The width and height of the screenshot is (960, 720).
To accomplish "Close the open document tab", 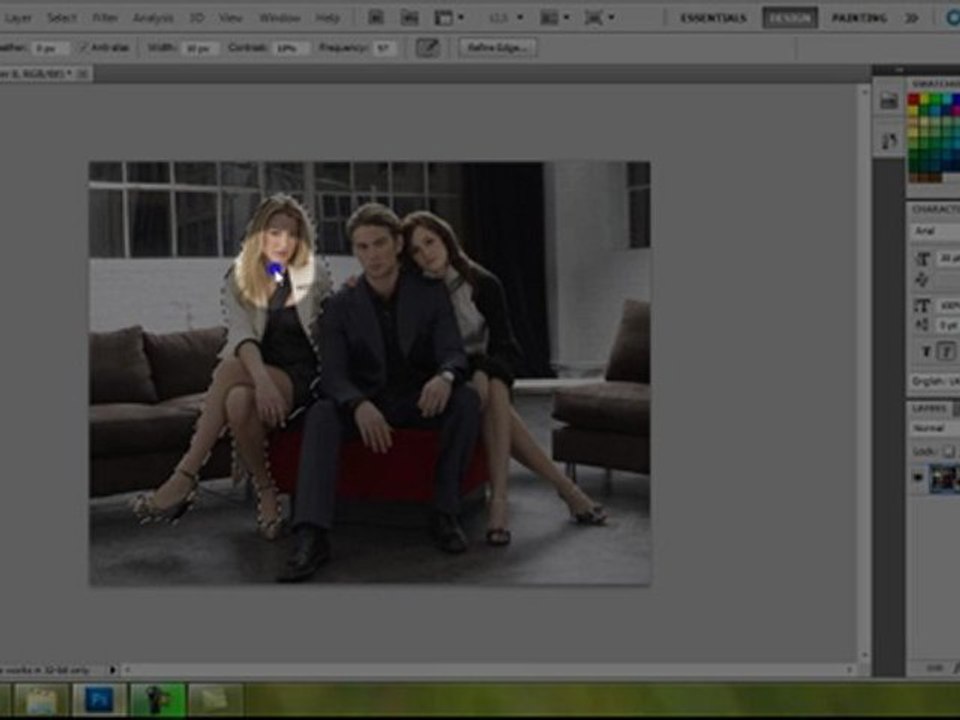I will [83, 74].
